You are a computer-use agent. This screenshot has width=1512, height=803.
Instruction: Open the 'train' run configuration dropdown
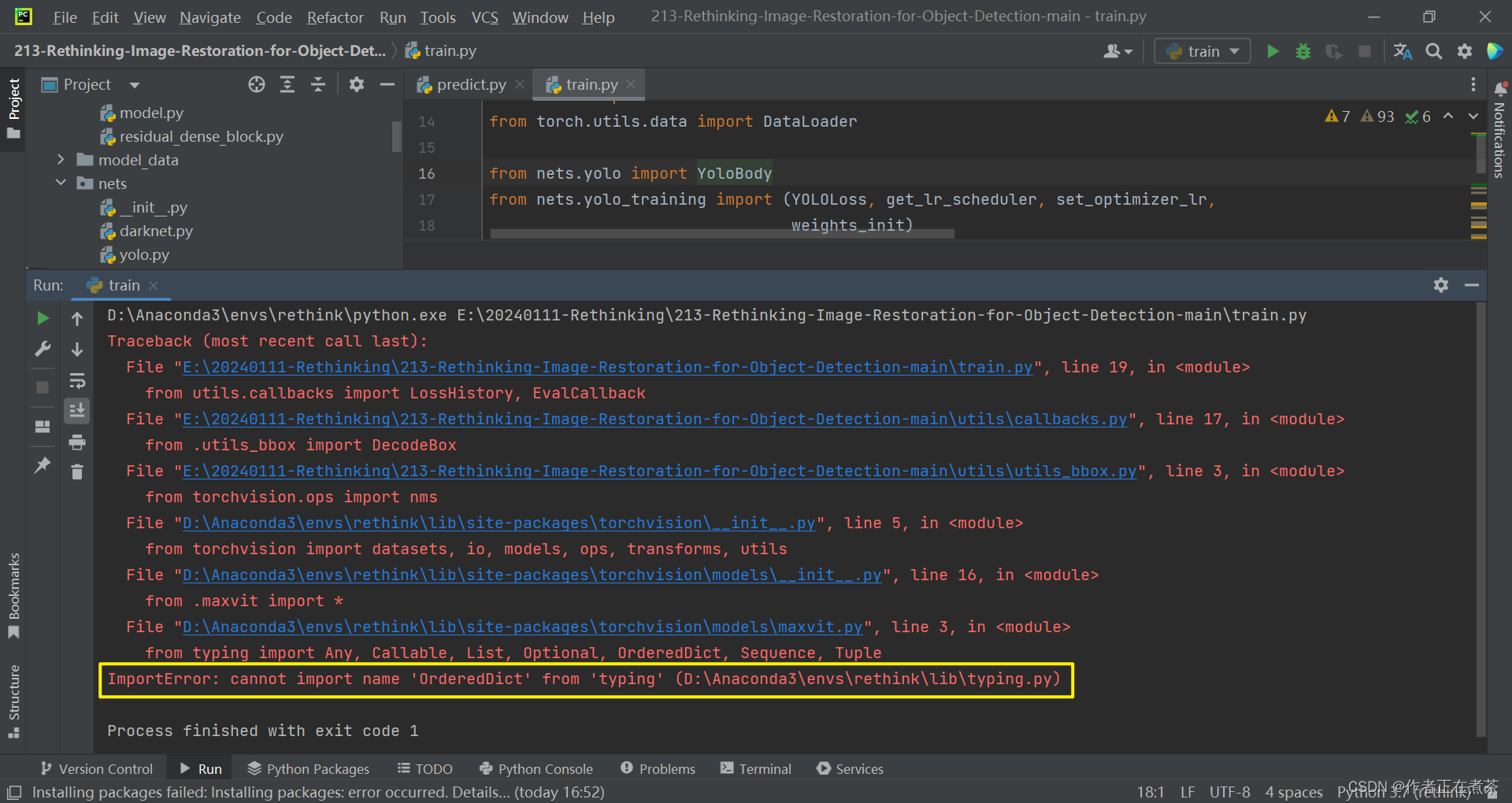tap(1233, 50)
